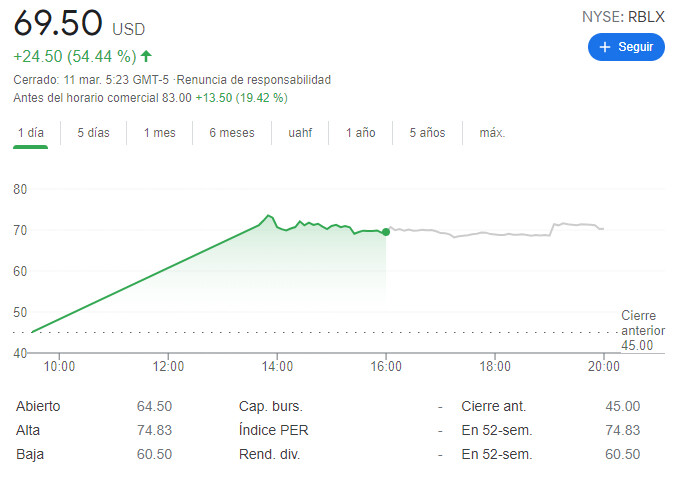Click the Seguir follow button
The image size is (697, 482).
[625, 47]
